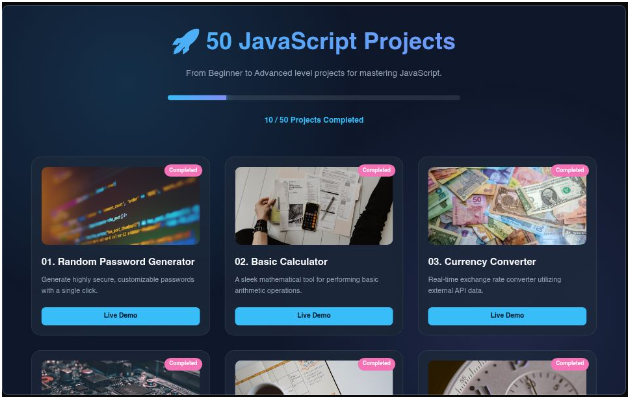
Task: Click Completed badge on the circuit board card
Action: (183, 364)
